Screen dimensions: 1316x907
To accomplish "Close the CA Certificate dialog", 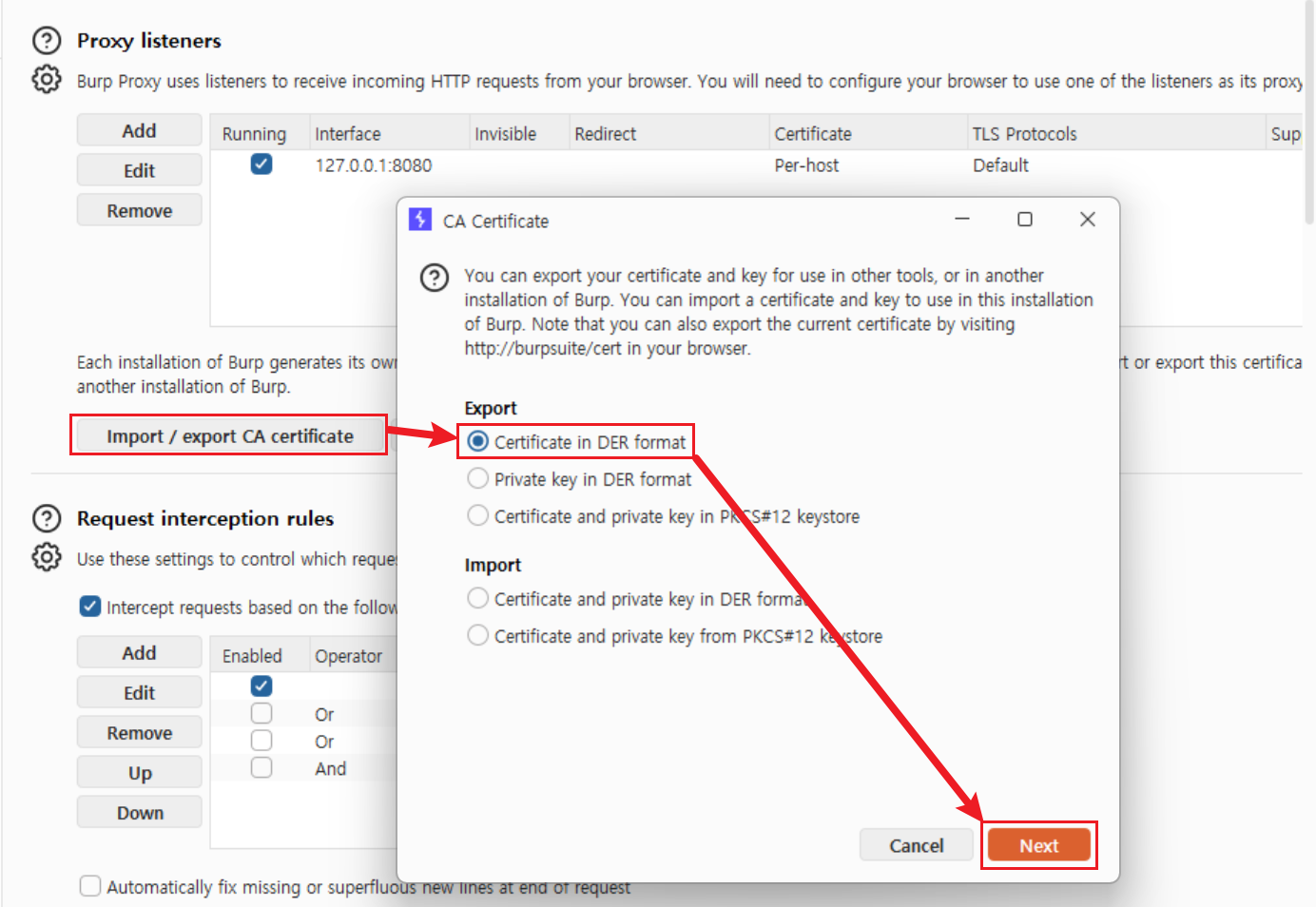I will coord(1088,220).
